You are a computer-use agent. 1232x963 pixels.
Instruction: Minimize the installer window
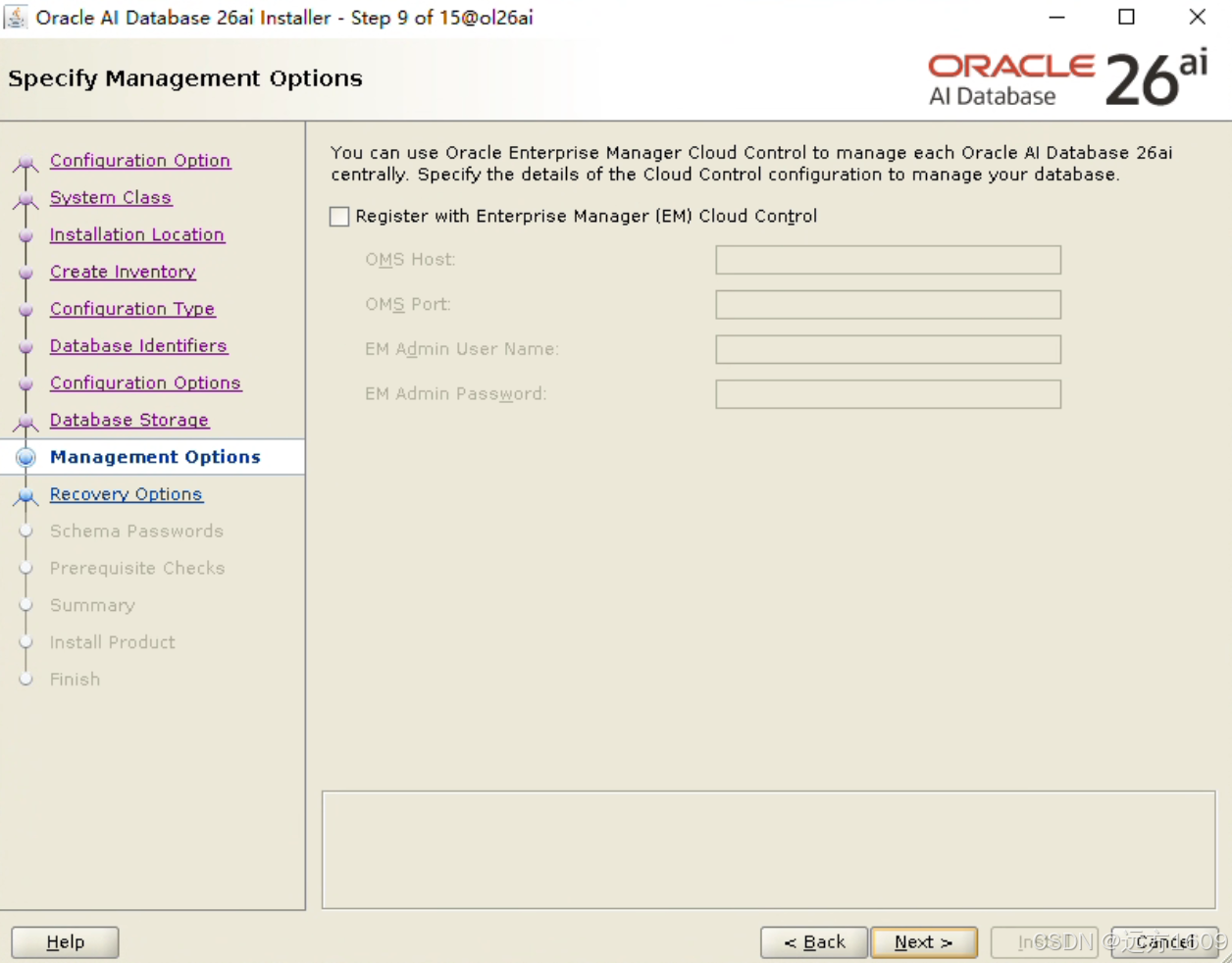1056,17
